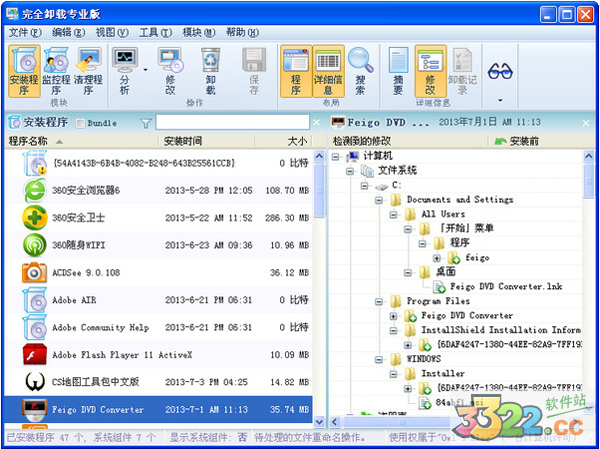
Task: Open the 工具(T) menu
Action: pos(155,33)
